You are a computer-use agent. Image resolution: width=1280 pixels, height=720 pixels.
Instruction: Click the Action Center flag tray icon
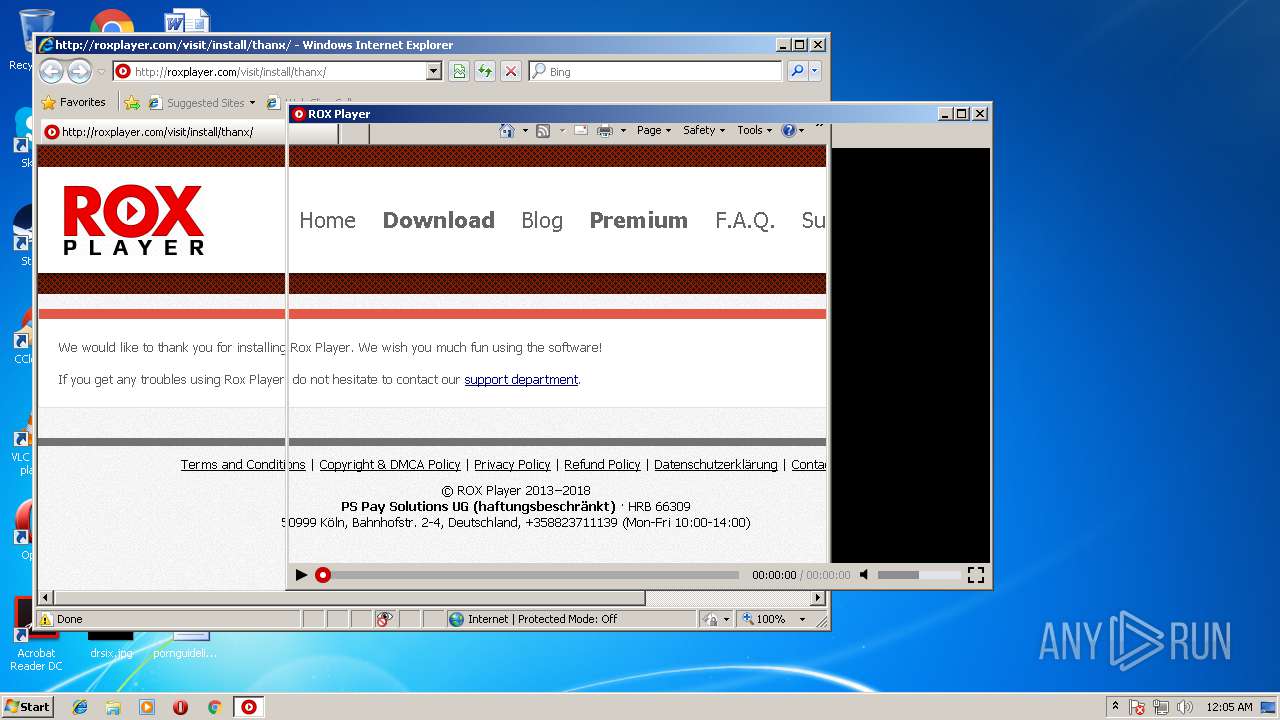click(1138, 707)
